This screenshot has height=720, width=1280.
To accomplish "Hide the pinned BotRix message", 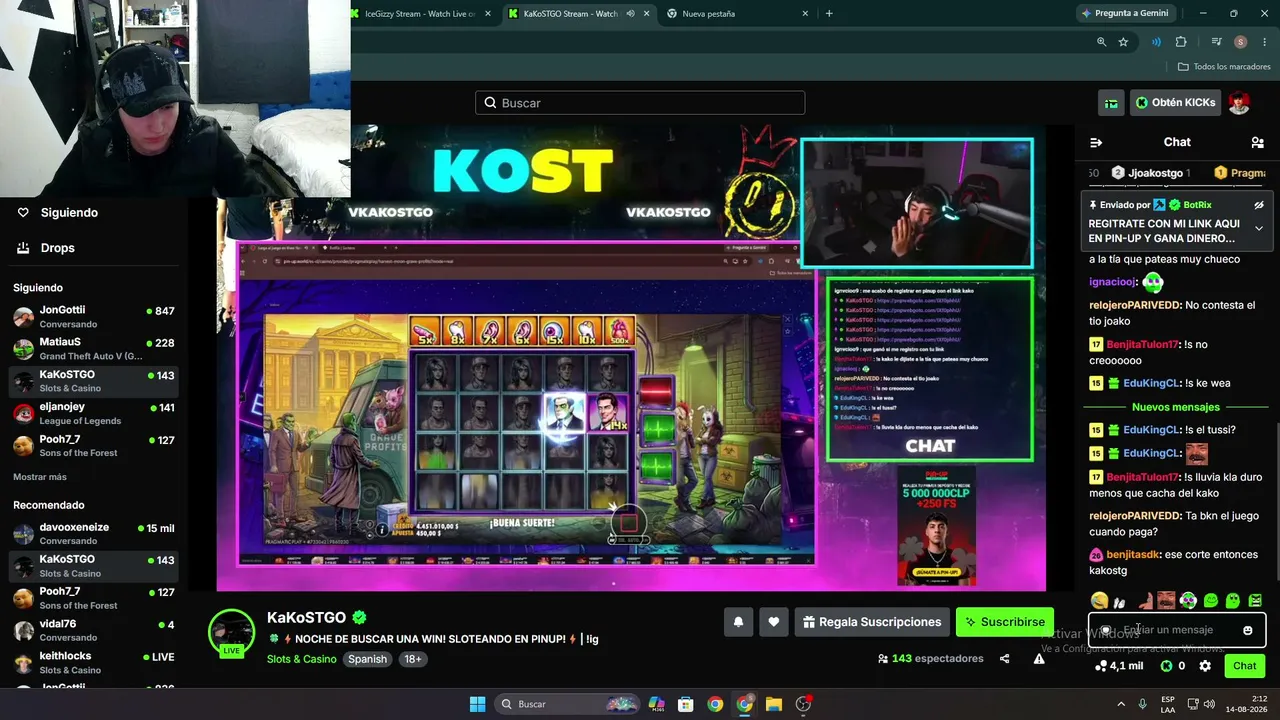I will tap(1259, 205).
